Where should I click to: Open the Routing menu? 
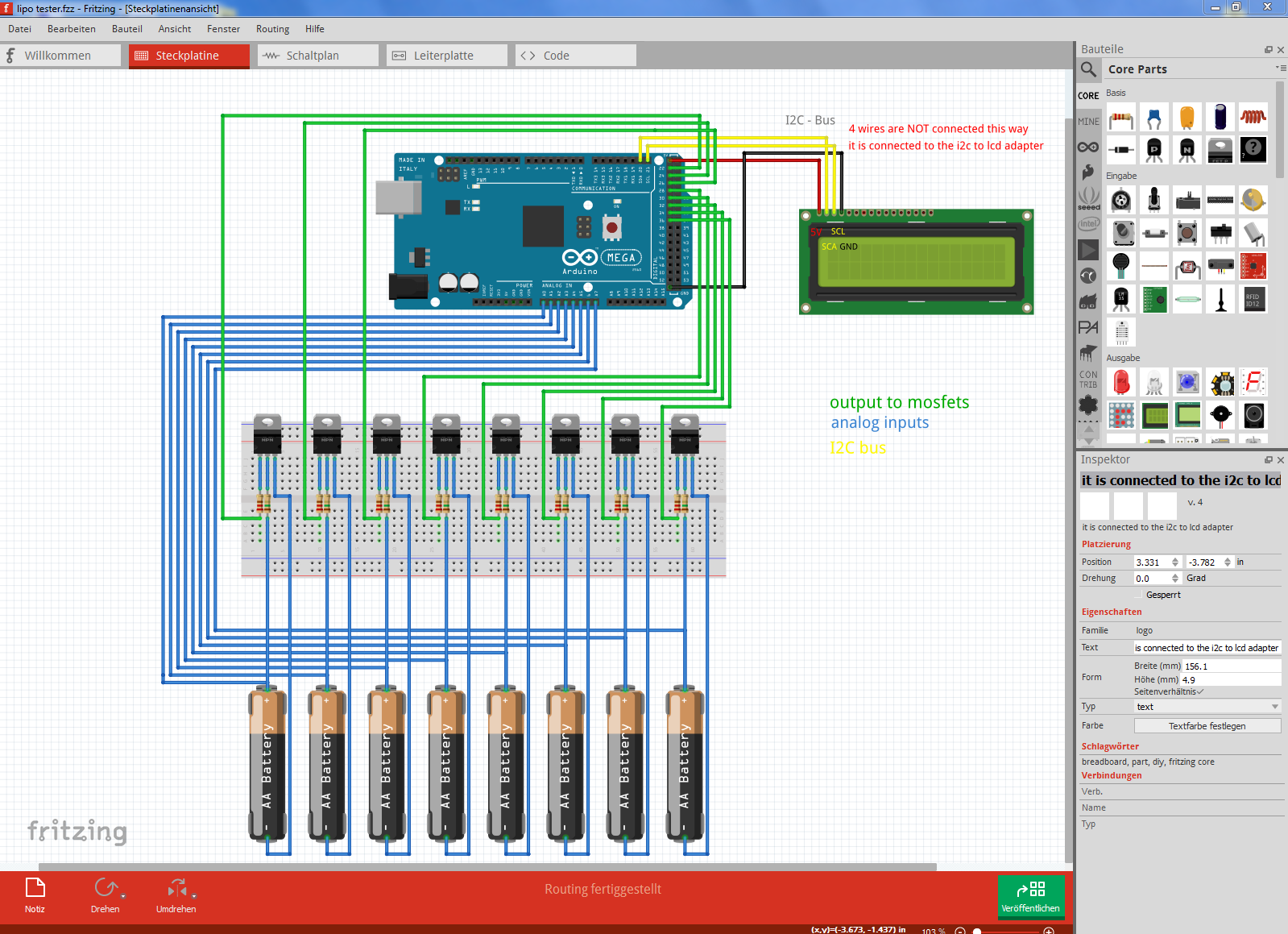tap(273, 29)
